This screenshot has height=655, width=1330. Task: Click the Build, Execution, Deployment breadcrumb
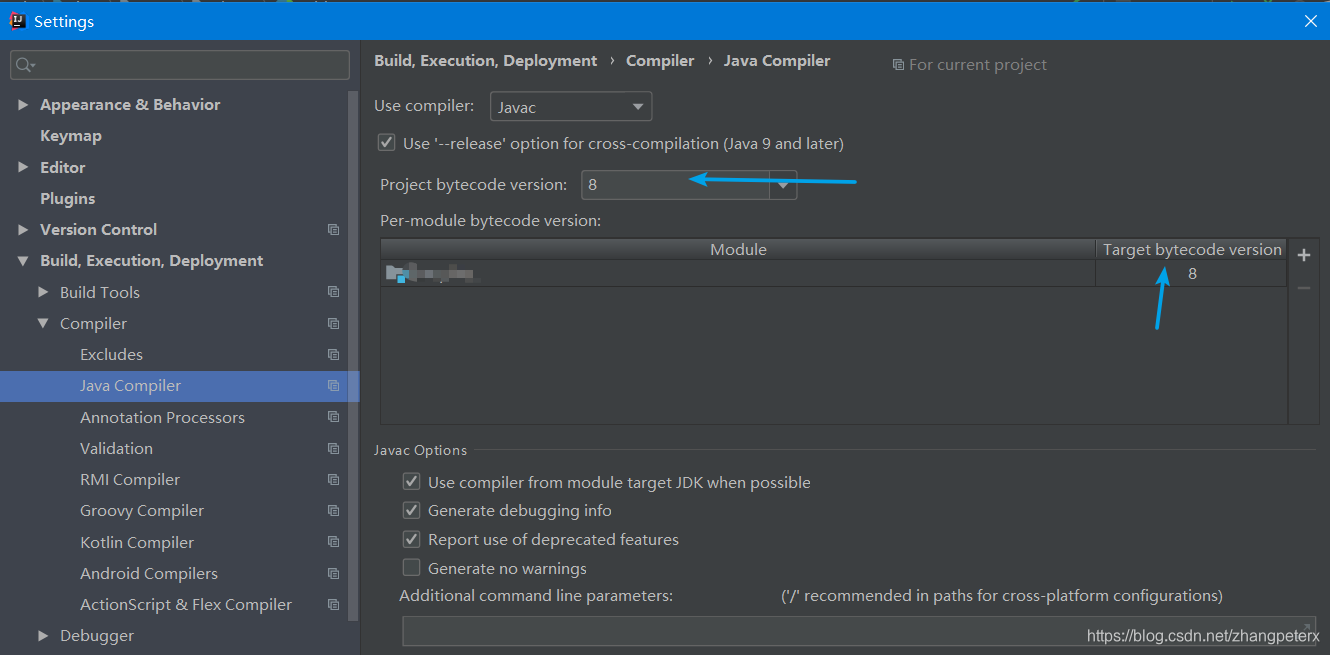(x=486, y=61)
